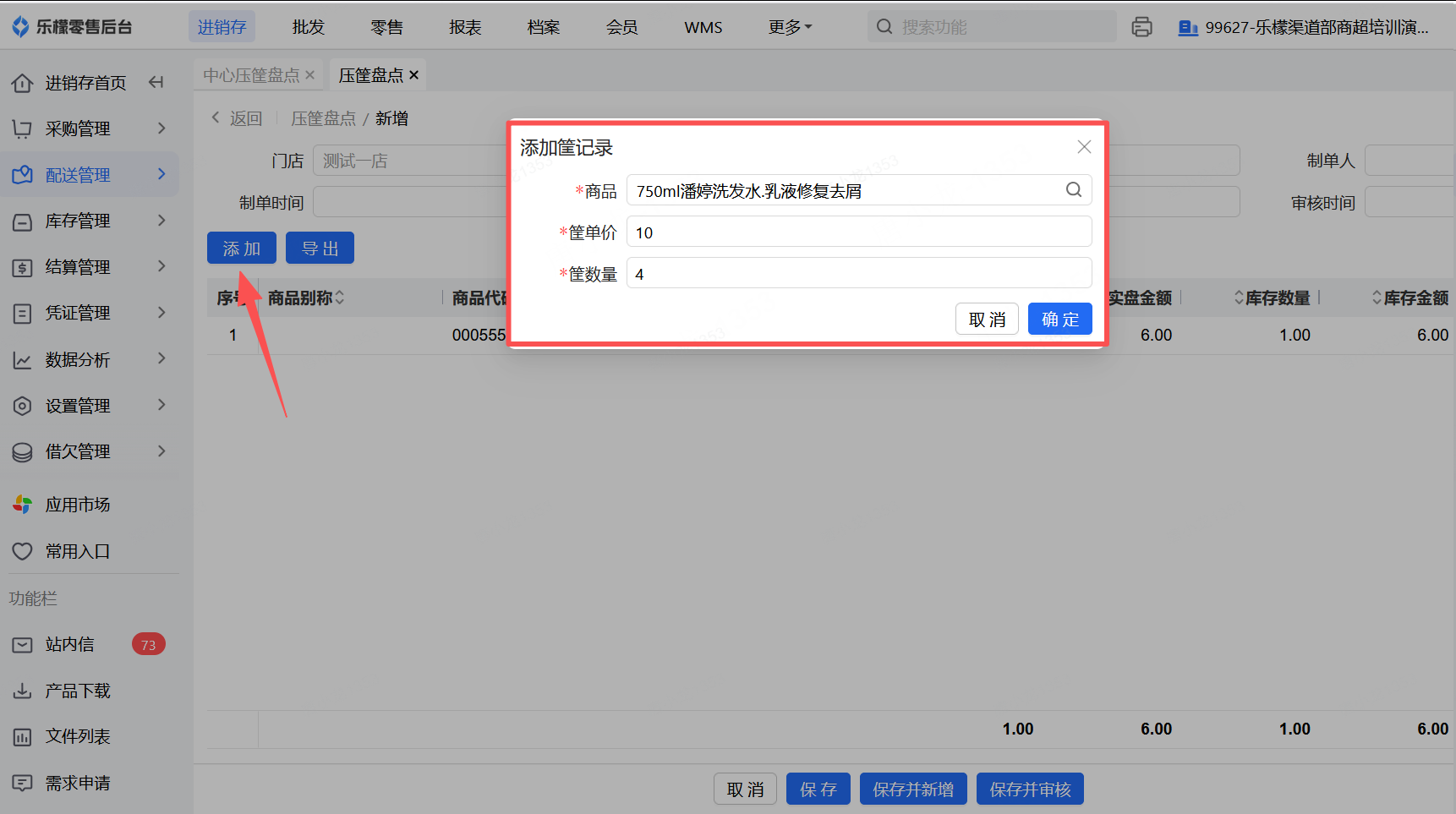This screenshot has height=814, width=1456.
Task: Collapse sidebar using the arrow beside 进销存首页
Action: coord(156,82)
